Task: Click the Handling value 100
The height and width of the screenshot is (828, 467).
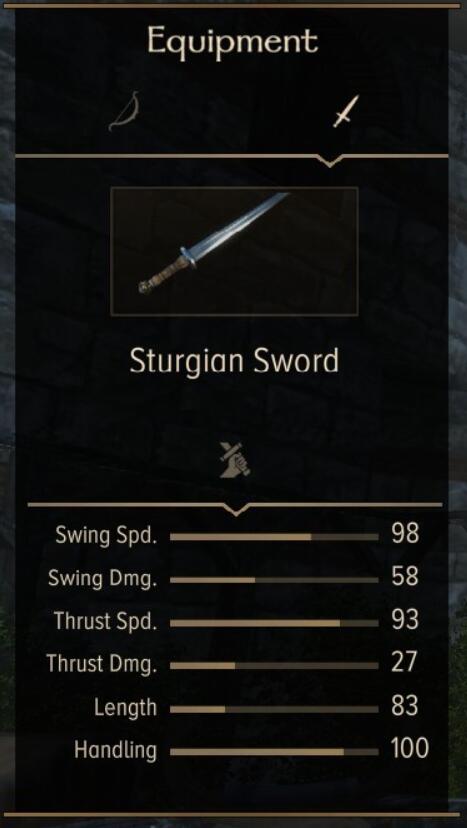Action: 410,749
